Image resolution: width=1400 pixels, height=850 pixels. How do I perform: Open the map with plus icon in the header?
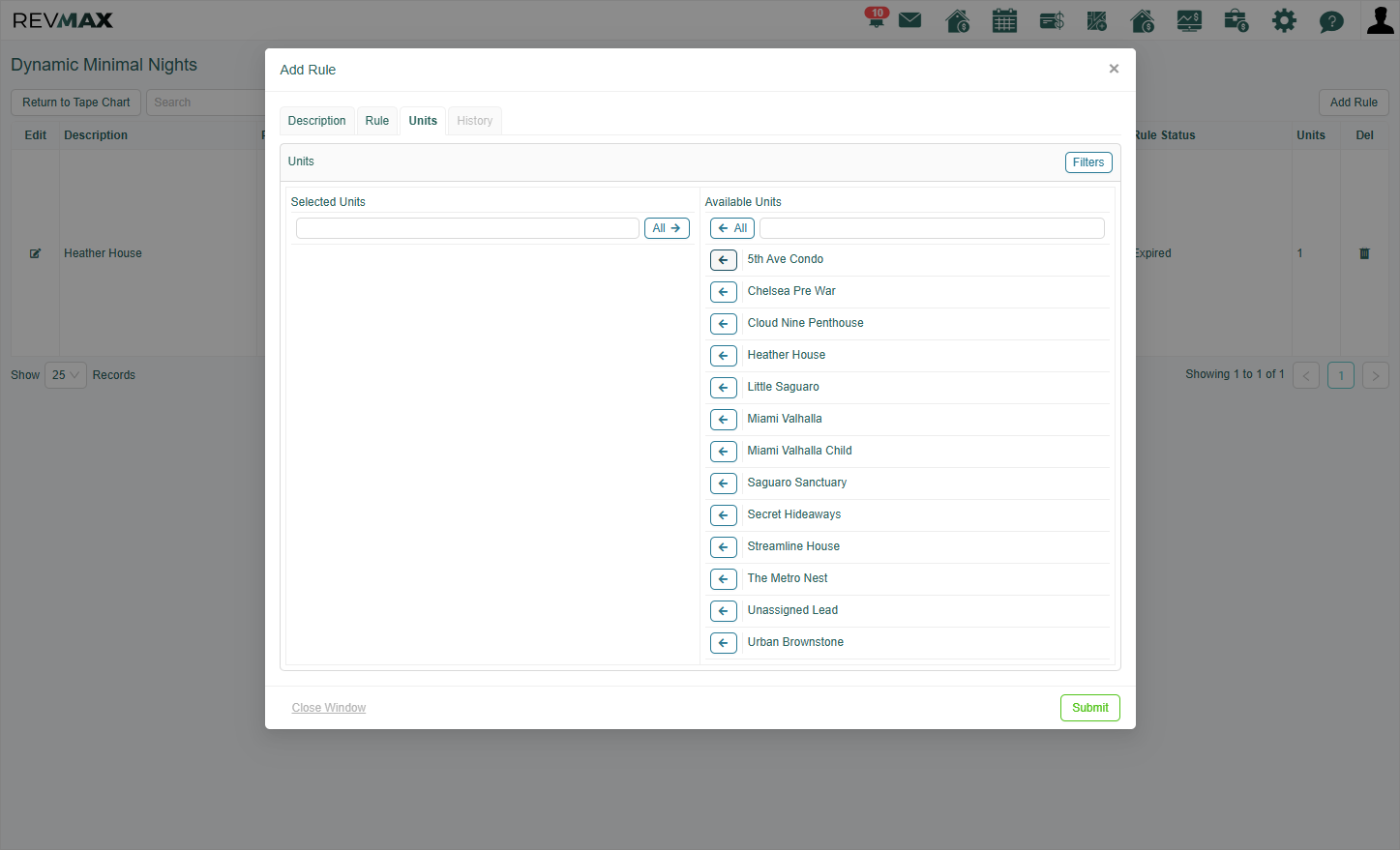tap(1096, 20)
